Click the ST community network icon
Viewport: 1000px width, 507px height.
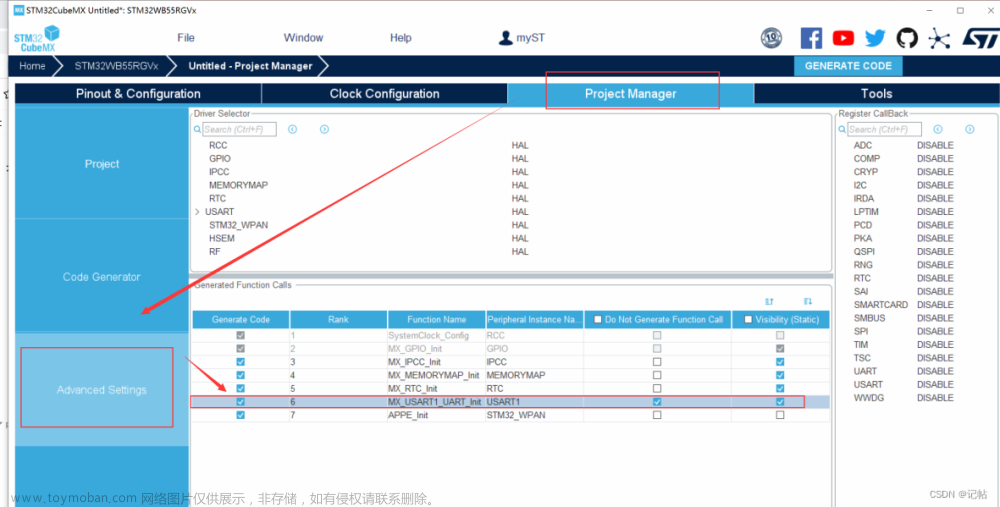pyautogui.click(x=939, y=38)
